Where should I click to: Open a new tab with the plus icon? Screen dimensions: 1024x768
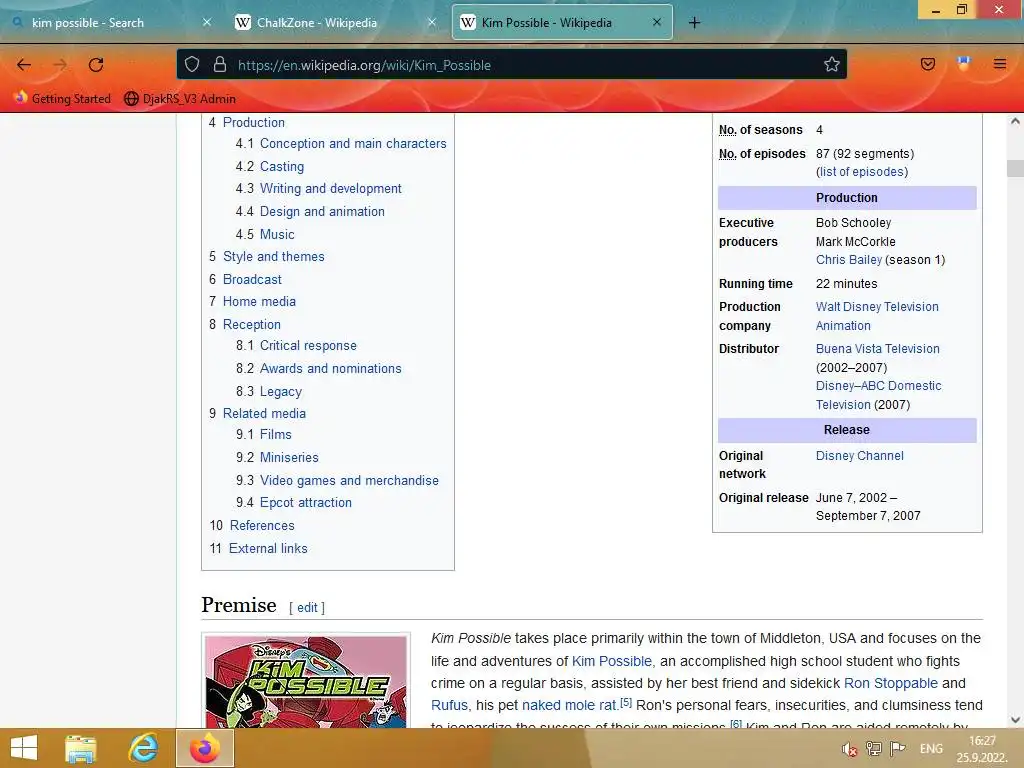pyautogui.click(x=694, y=23)
